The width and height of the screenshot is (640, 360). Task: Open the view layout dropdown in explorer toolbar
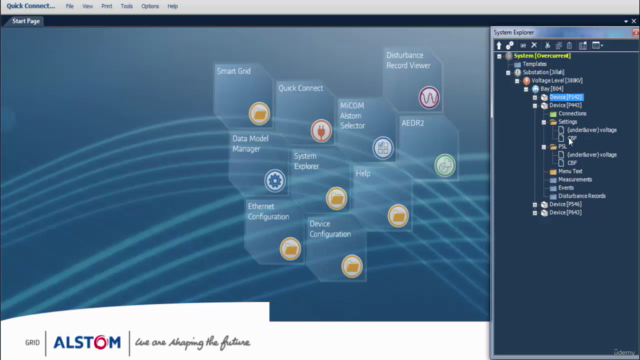pyautogui.click(x=598, y=45)
